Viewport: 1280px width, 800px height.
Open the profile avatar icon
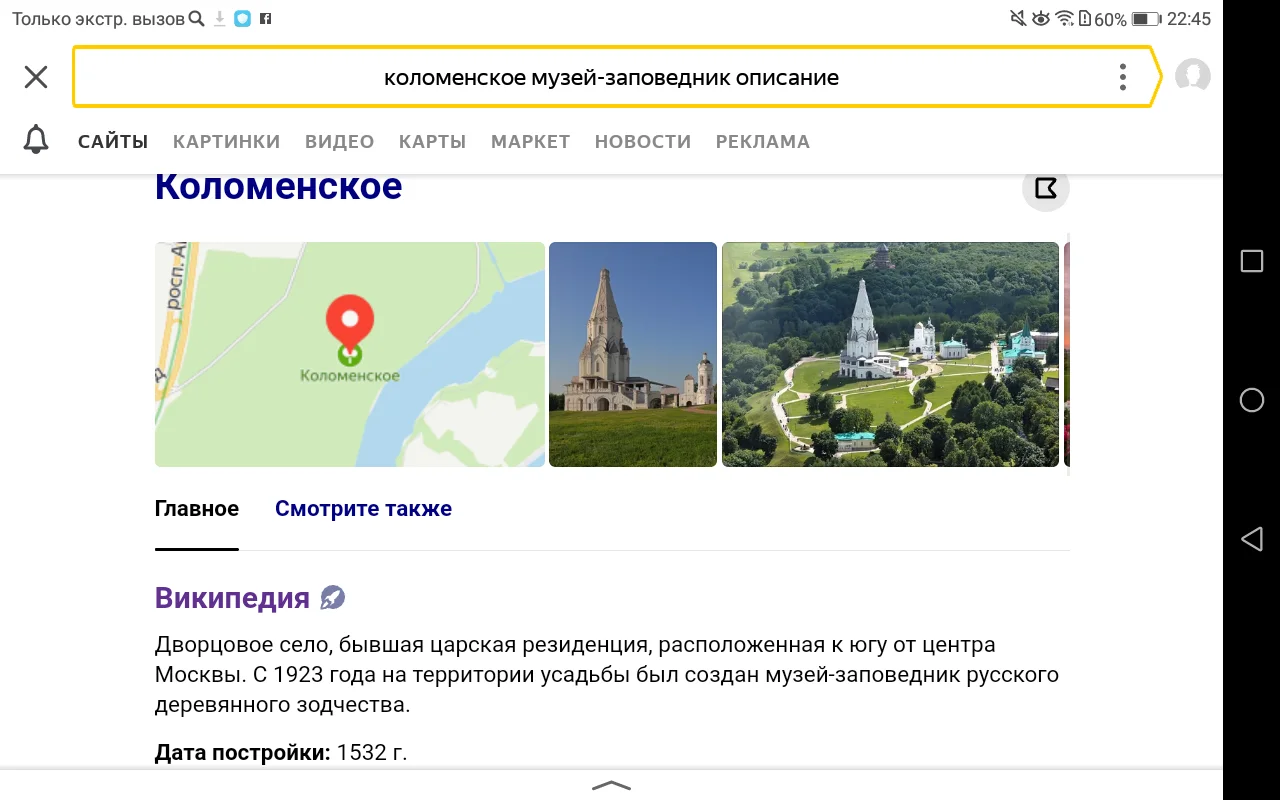click(x=1191, y=76)
